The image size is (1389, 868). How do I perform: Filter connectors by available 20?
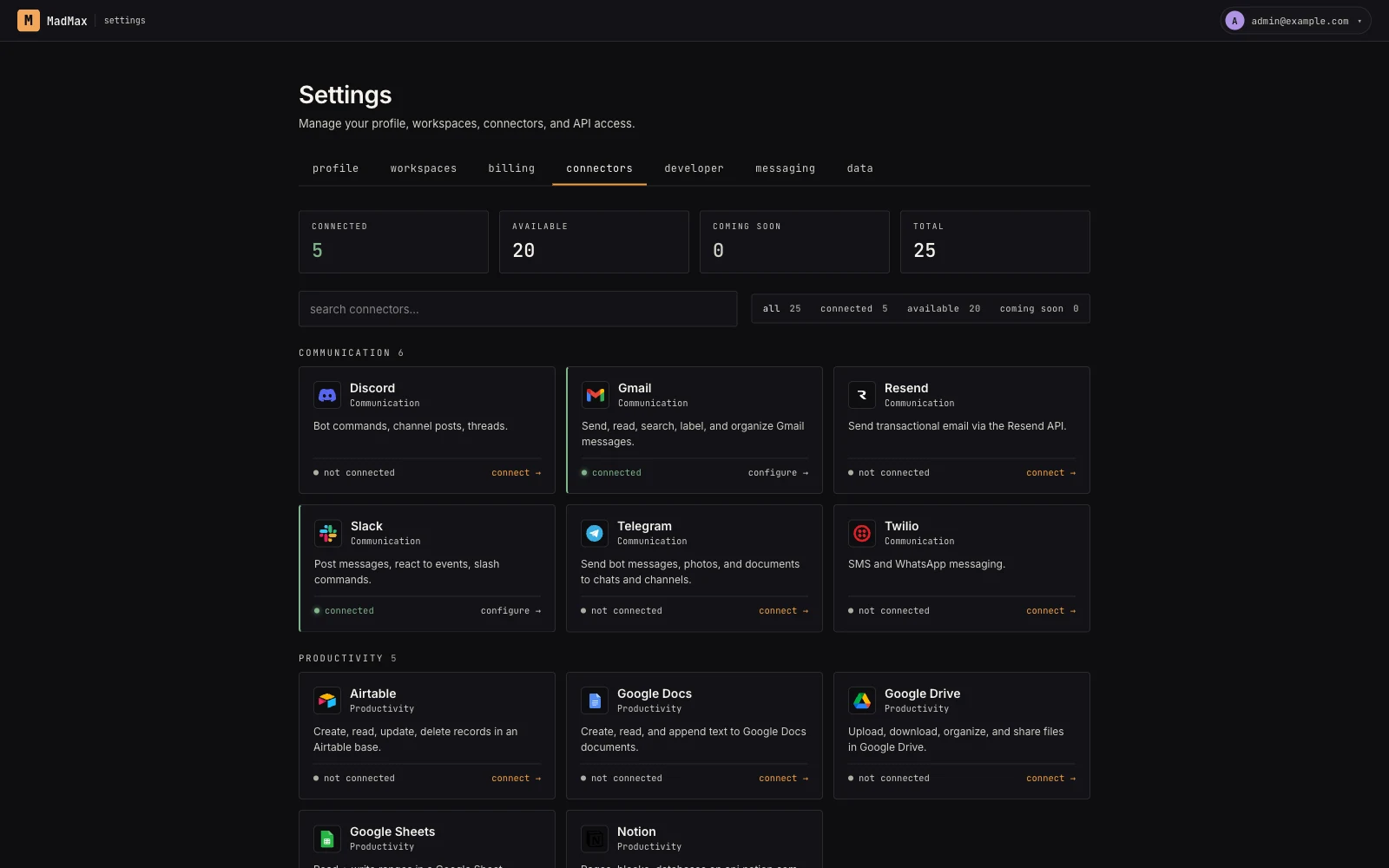(x=944, y=309)
